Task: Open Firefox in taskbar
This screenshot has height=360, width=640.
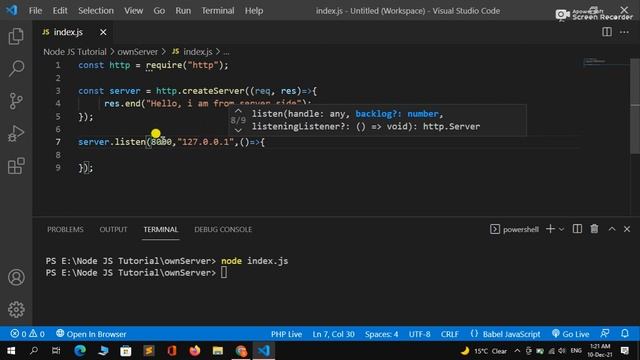Action: (195, 351)
